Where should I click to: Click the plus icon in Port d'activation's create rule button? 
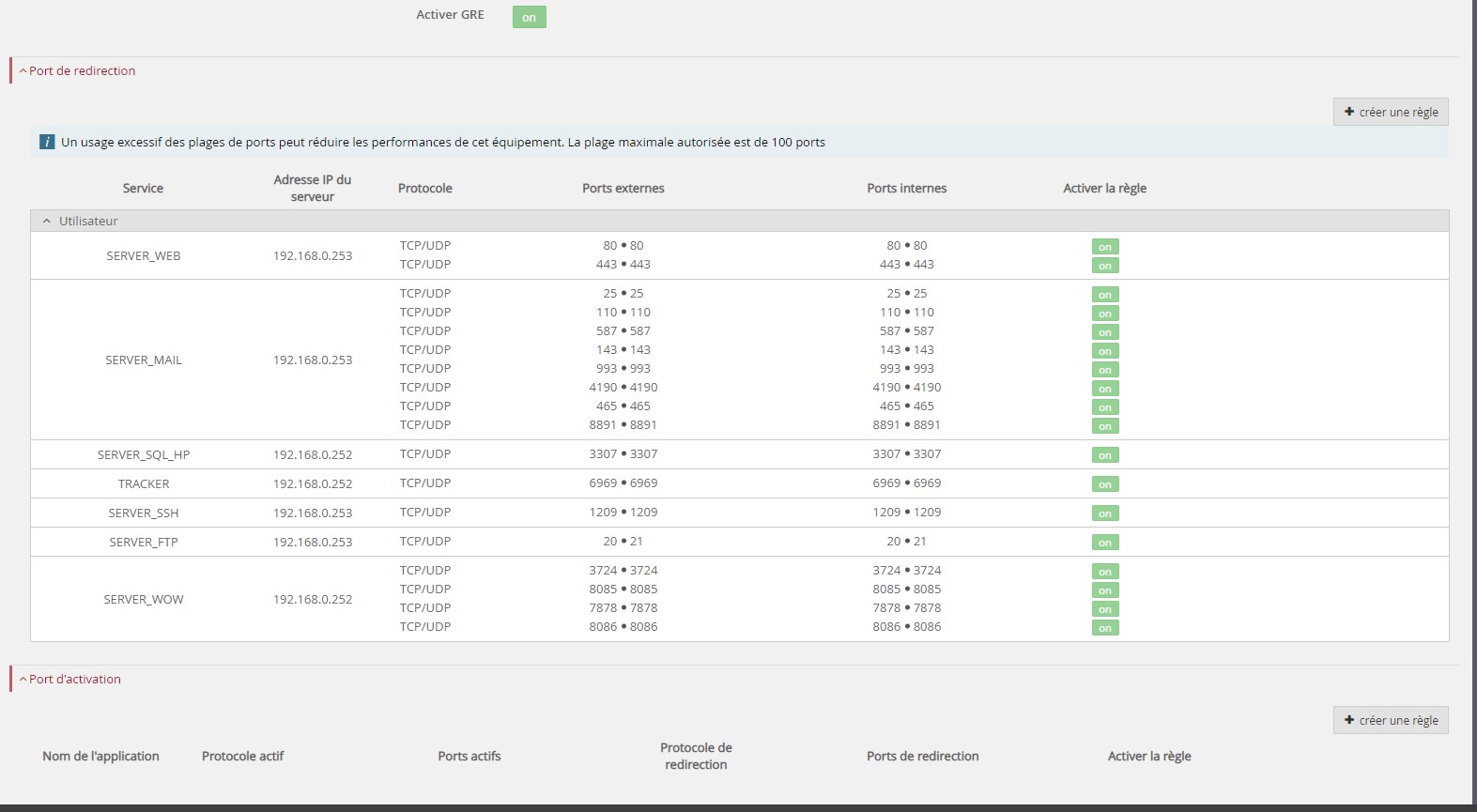point(1349,720)
